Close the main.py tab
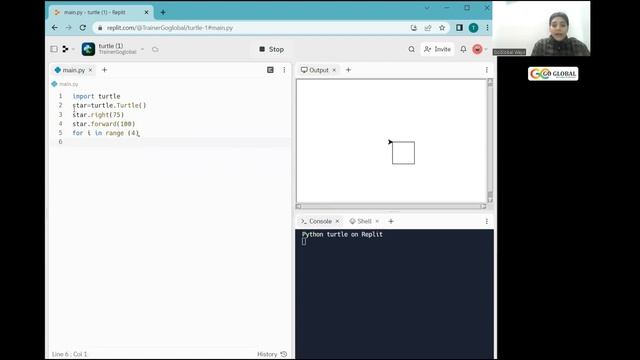This screenshot has height=360, width=640. (x=91, y=70)
